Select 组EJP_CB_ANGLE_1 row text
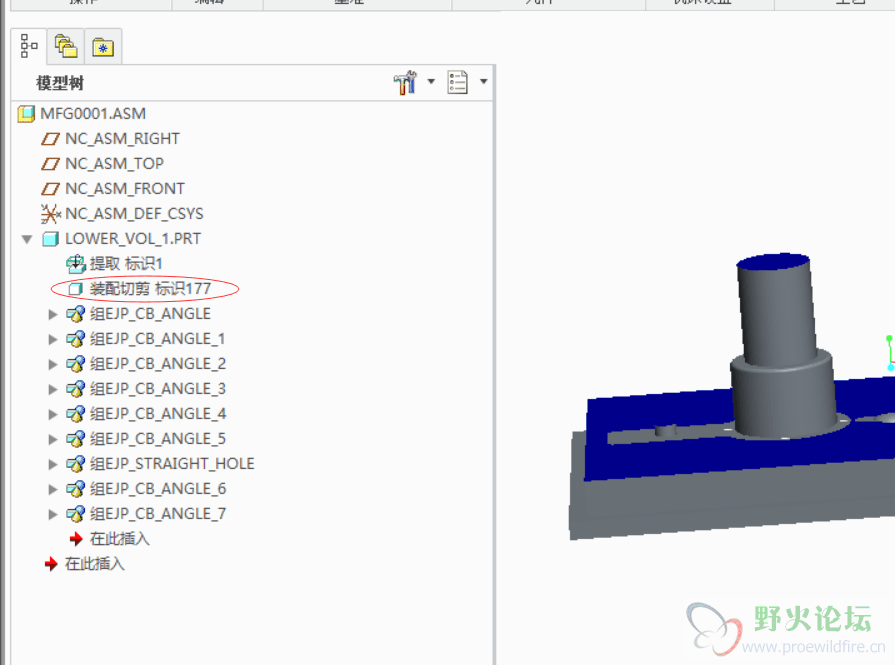The image size is (895, 665). [158, 339]
